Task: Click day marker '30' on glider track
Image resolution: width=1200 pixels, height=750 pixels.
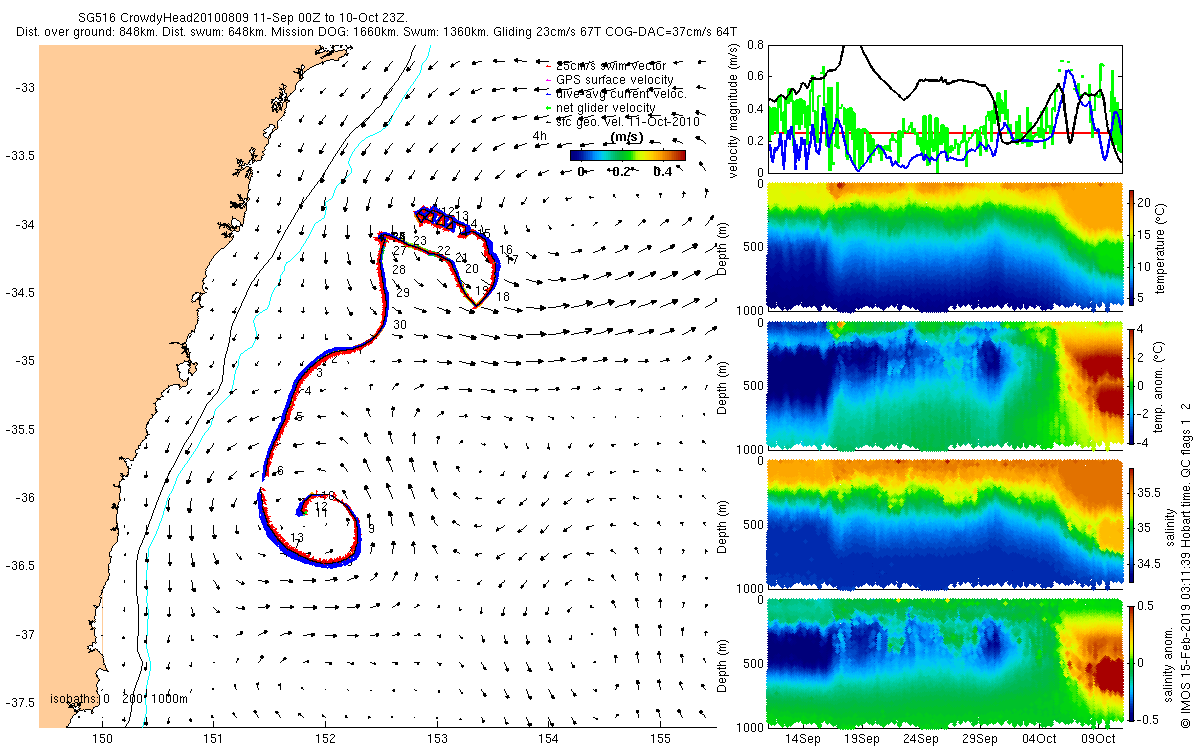Action: (x=399, y=326)
